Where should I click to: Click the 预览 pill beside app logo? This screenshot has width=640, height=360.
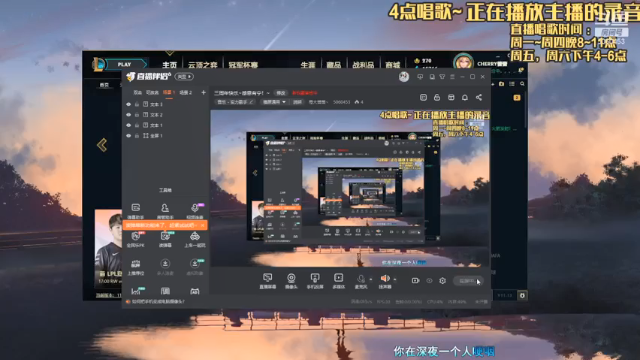pos(184,77)
